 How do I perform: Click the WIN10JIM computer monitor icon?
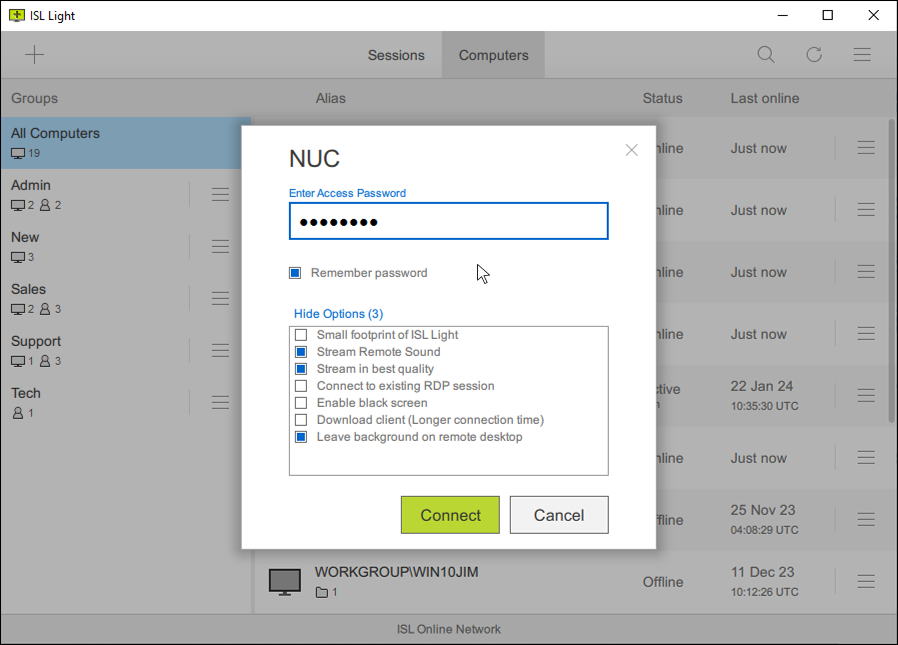click(x=285, y=582)
